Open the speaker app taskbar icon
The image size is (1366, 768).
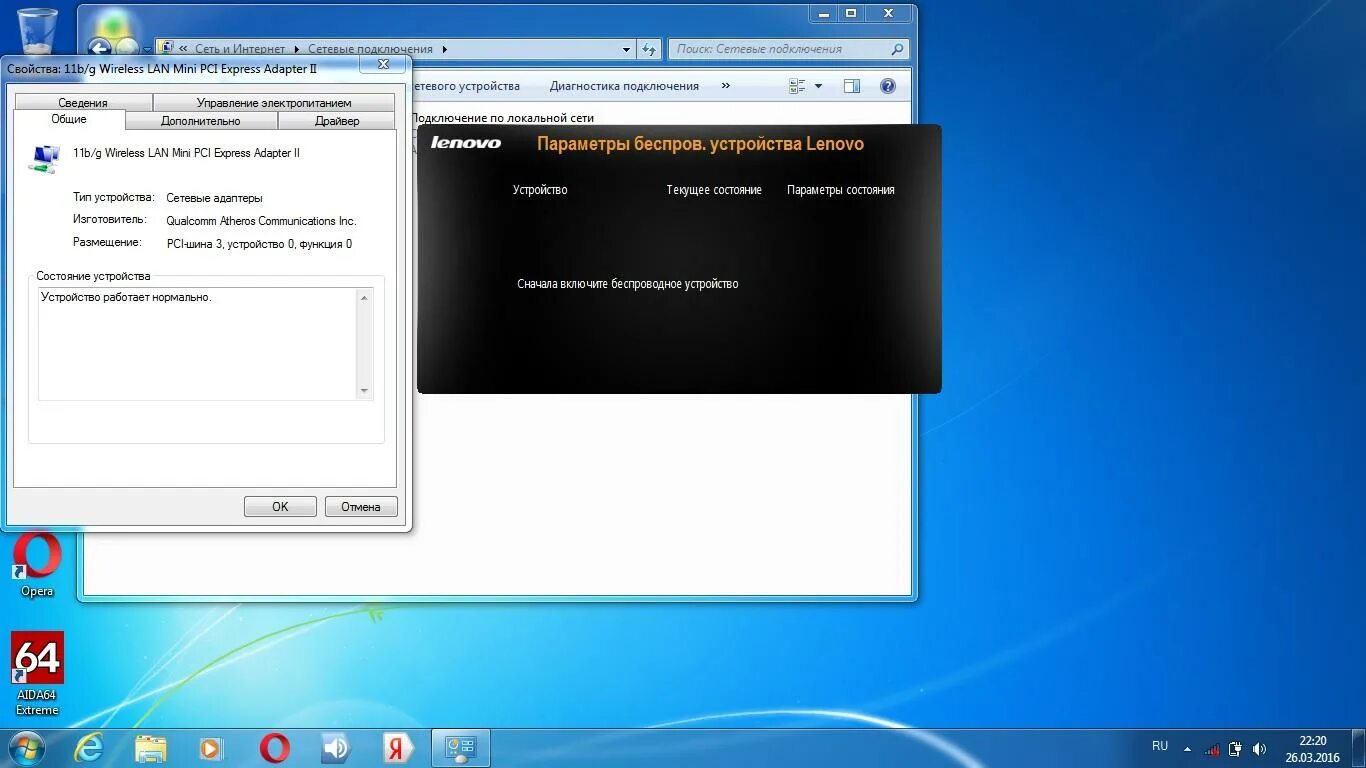tap(336, 748)
